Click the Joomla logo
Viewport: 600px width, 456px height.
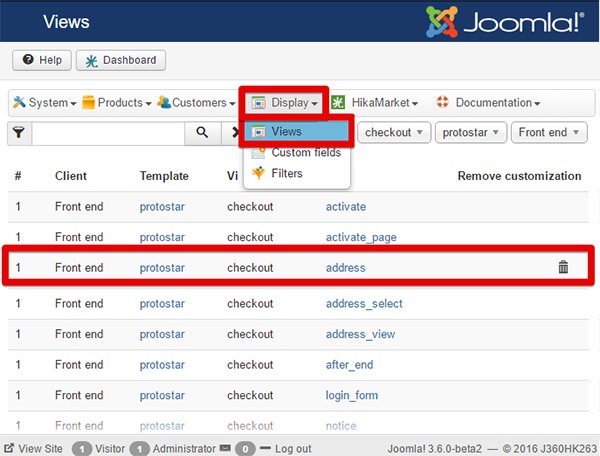(505, 22)
